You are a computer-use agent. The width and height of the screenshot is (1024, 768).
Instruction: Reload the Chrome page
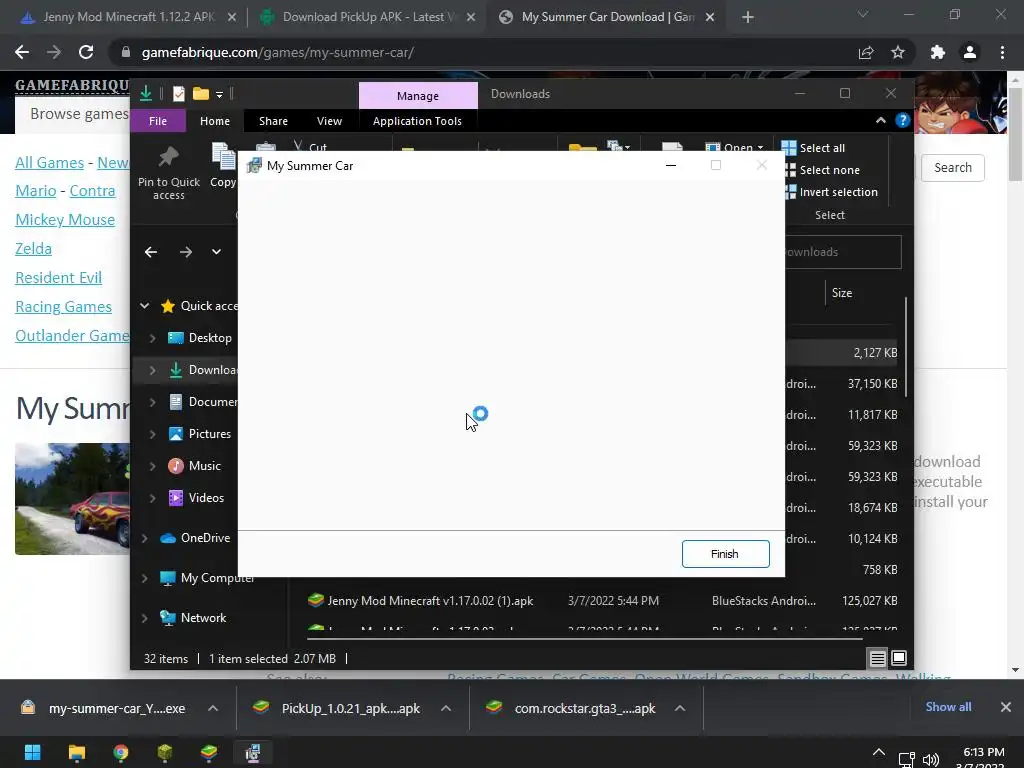86,52
